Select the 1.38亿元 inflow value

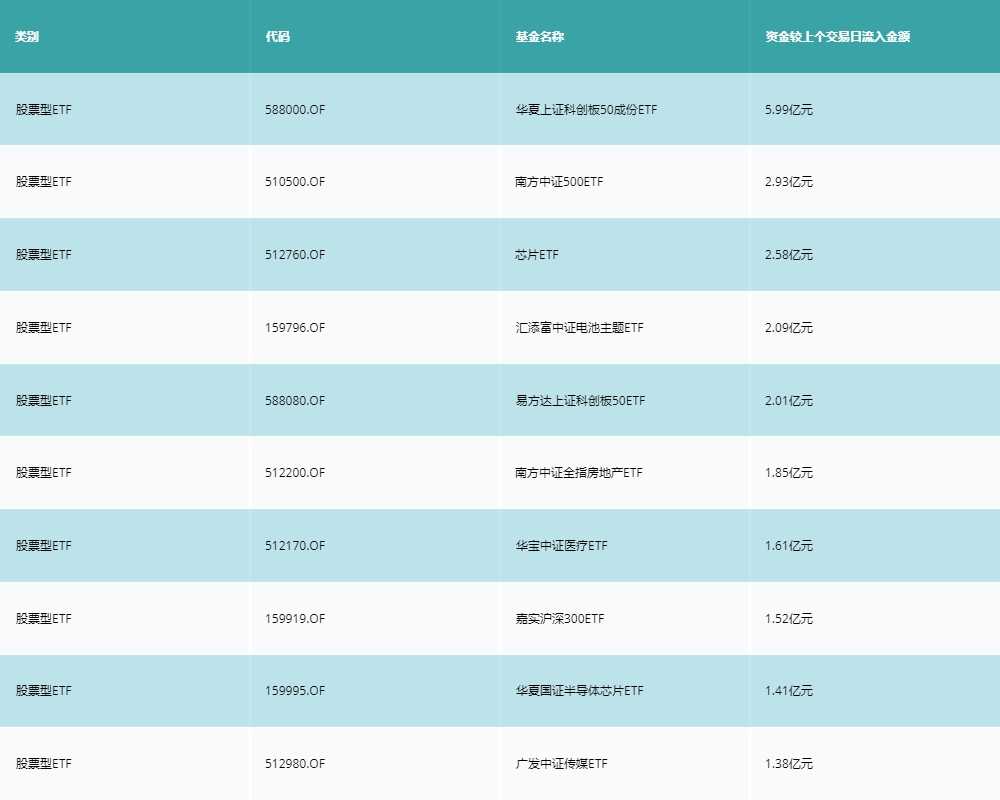tap(789, 763)
